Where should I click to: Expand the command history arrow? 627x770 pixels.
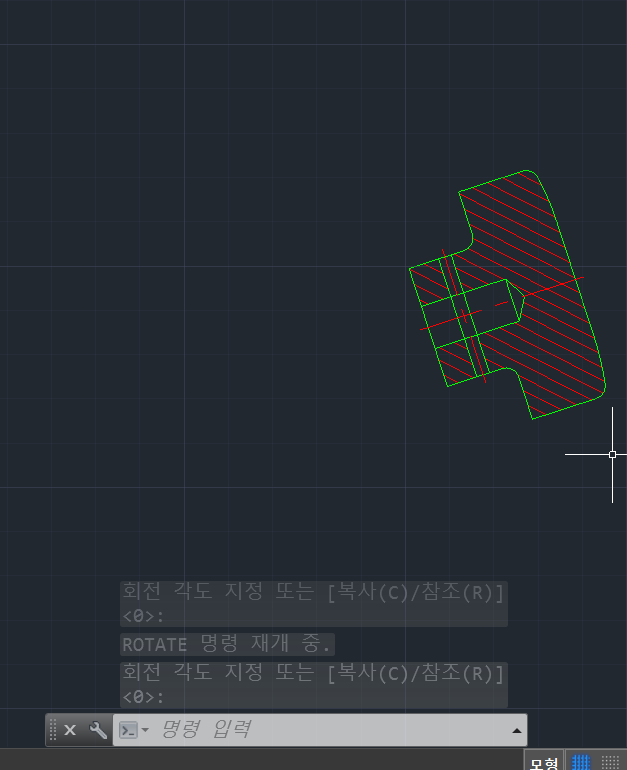tap(517, 731)
